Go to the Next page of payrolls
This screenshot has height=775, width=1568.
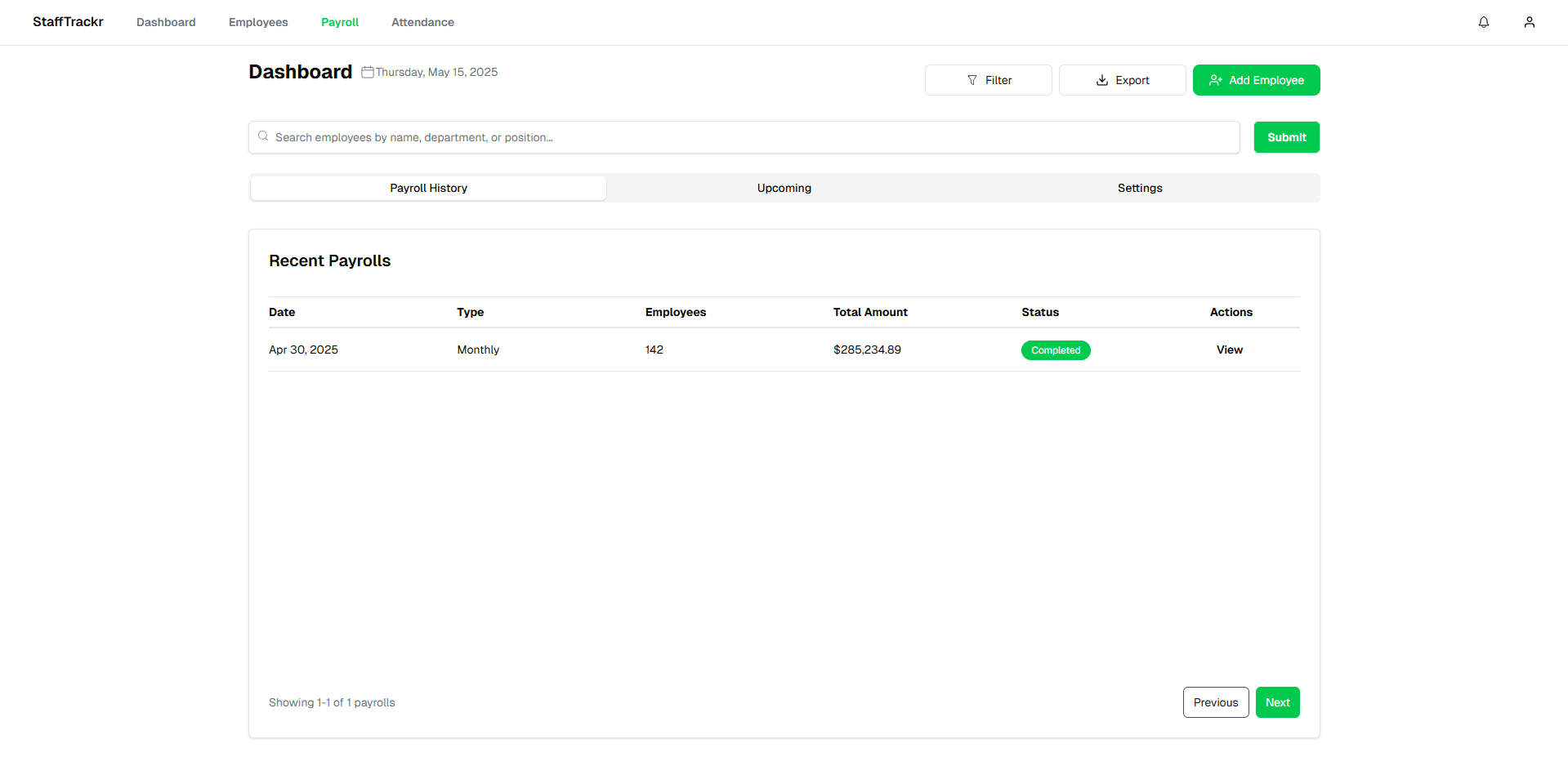[x=1277, y=702]
